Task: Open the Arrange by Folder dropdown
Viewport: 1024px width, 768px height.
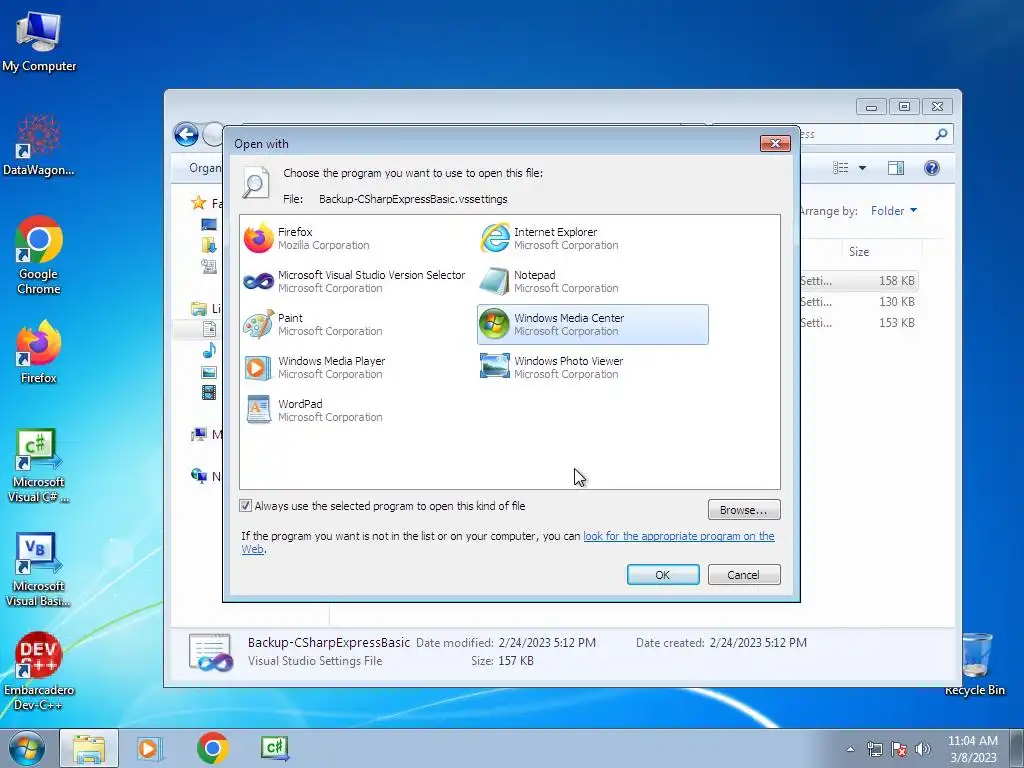Action: click(893, 211)
